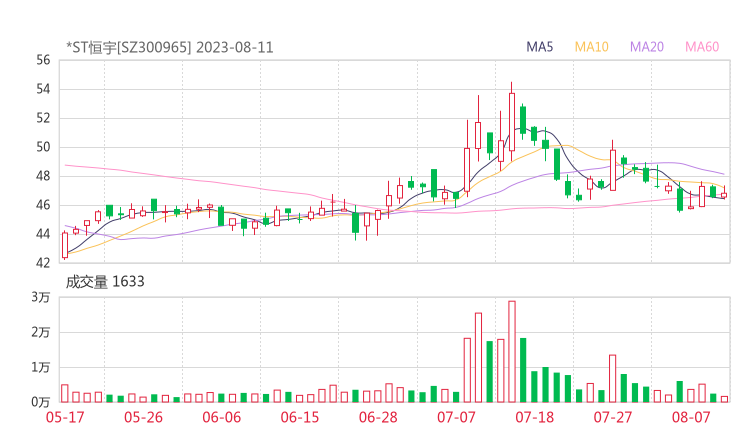740x440 pixels.
Task: Click the 0万 volume axis label
Action: click(x=41, y=402)
